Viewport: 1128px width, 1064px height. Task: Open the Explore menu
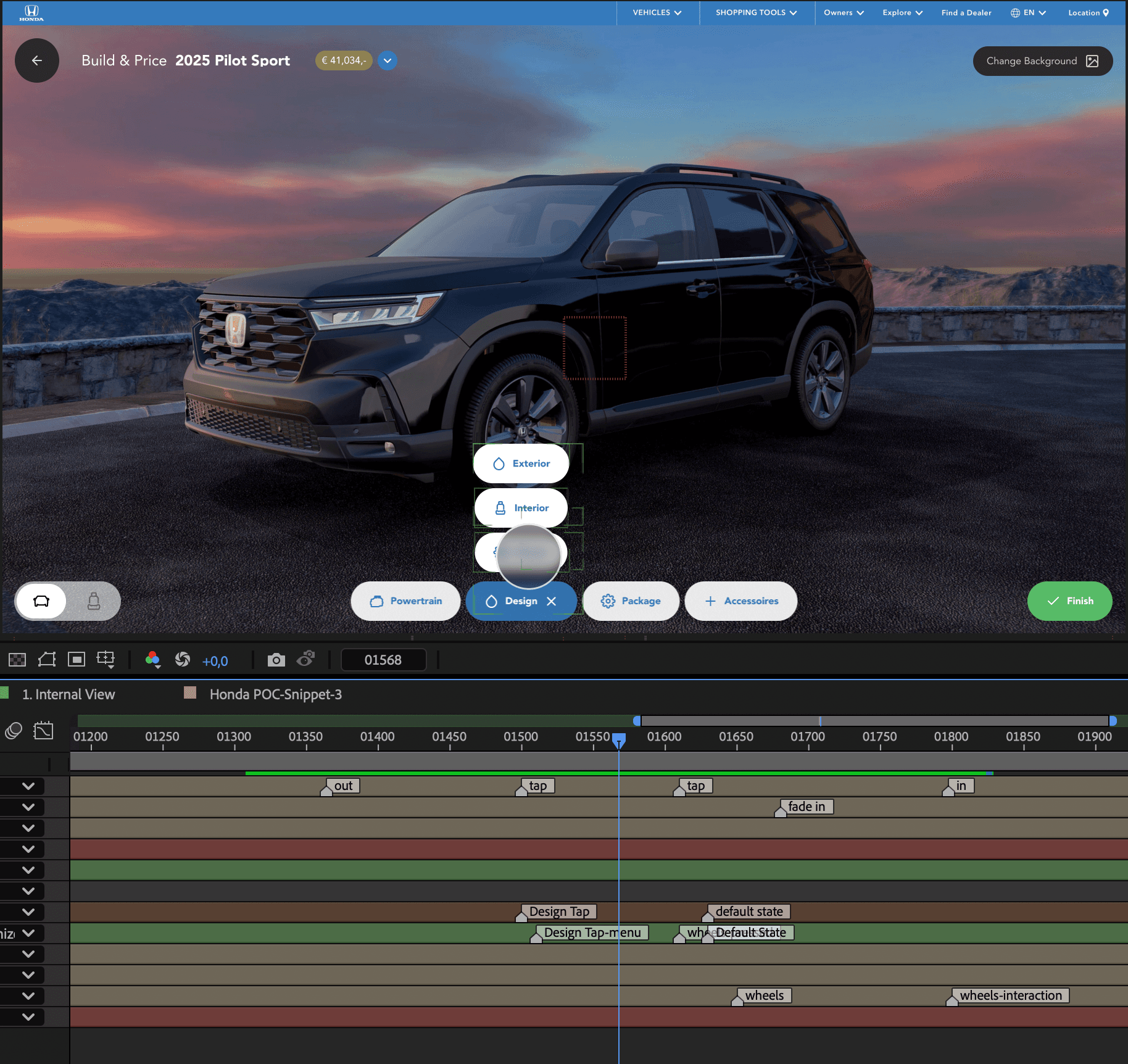point(902,12)
